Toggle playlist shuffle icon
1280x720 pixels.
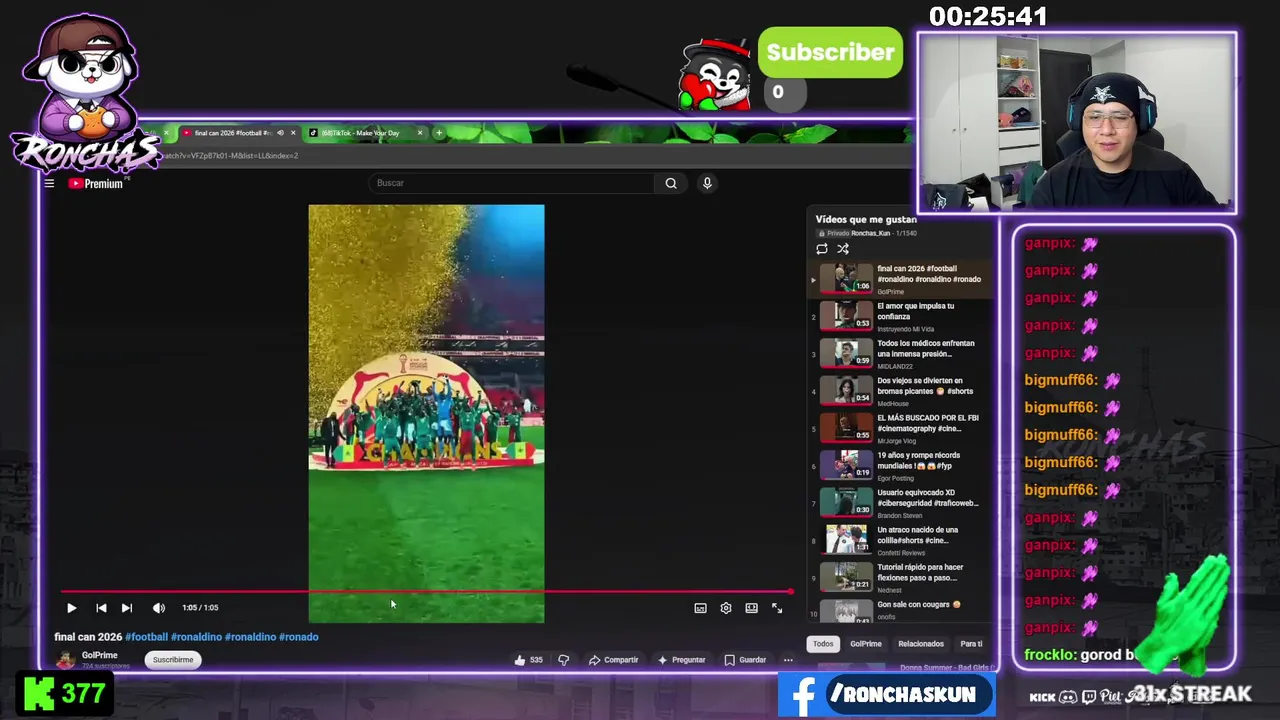click(843, 249)
